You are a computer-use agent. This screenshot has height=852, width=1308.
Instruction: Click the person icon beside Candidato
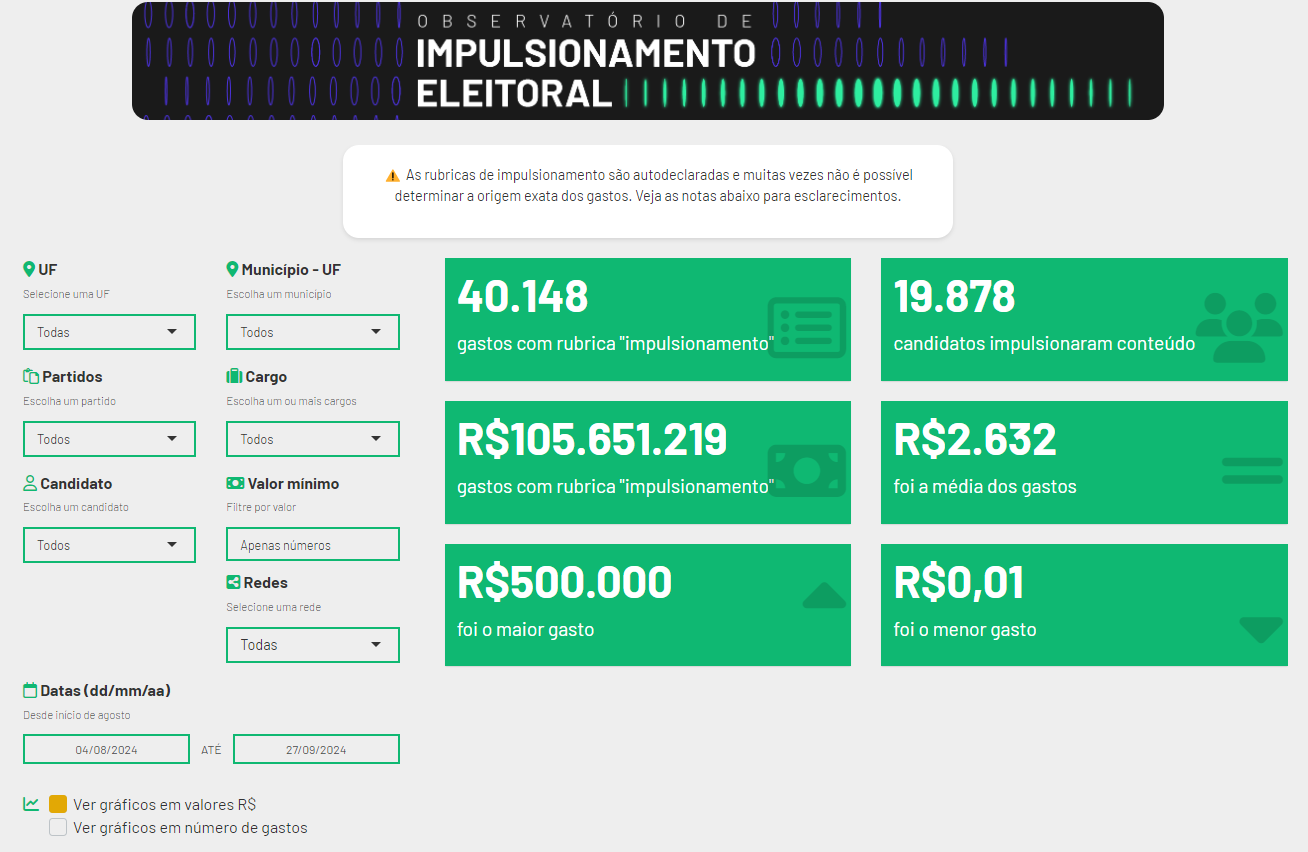point(30,483)
